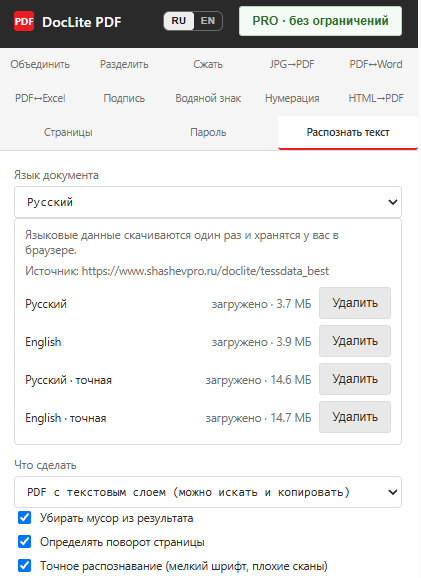This screenshot has width=421, height=578.
Task: Click the 'загружено · 3.9 МБ' status
Action: point(261,342)
